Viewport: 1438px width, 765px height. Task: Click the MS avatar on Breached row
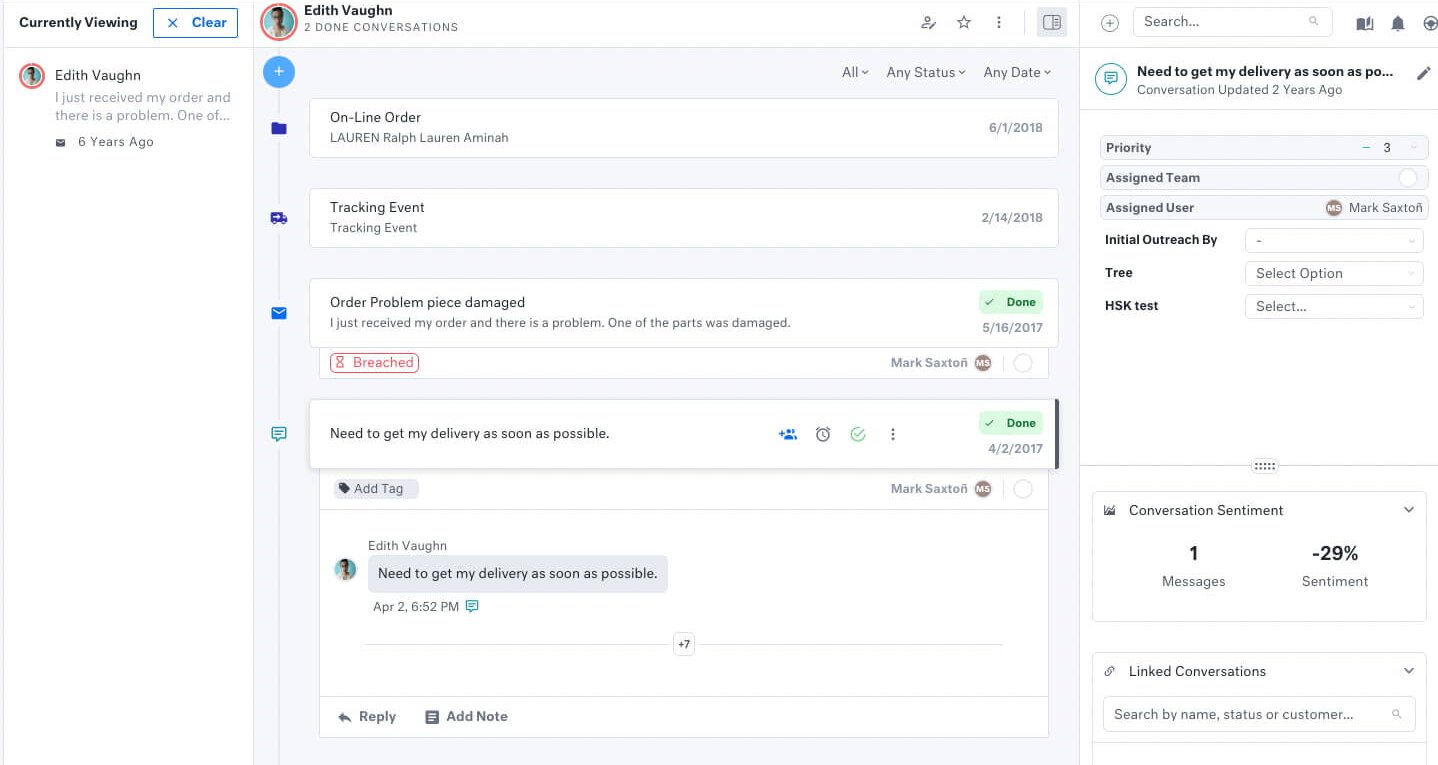pos(983,363)
